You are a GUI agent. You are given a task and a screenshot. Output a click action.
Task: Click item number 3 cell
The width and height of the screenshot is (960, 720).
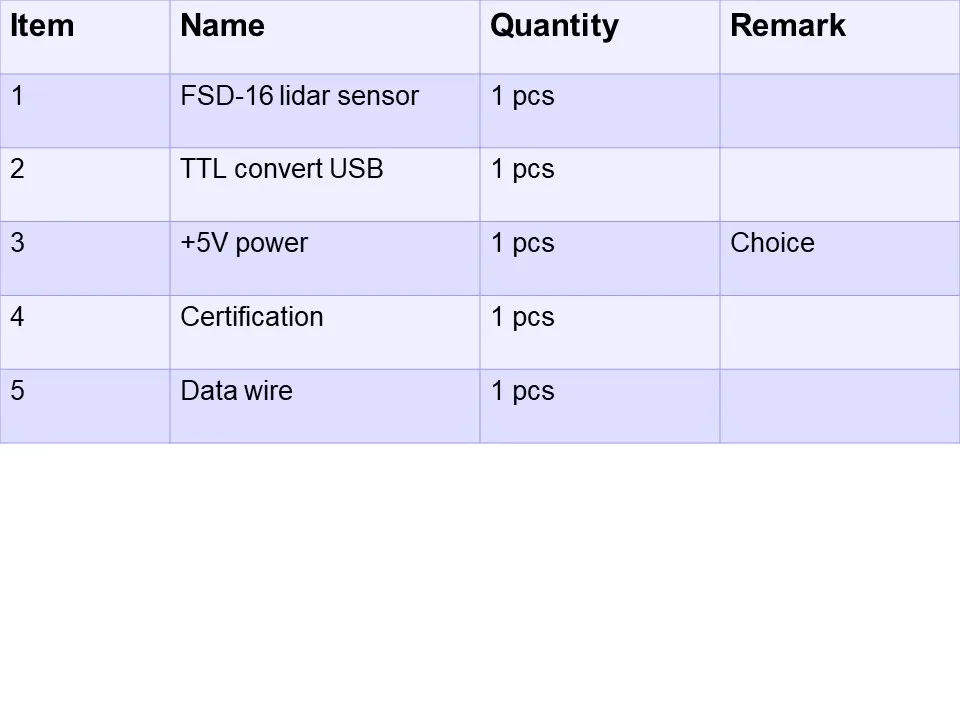pos(85,258)
